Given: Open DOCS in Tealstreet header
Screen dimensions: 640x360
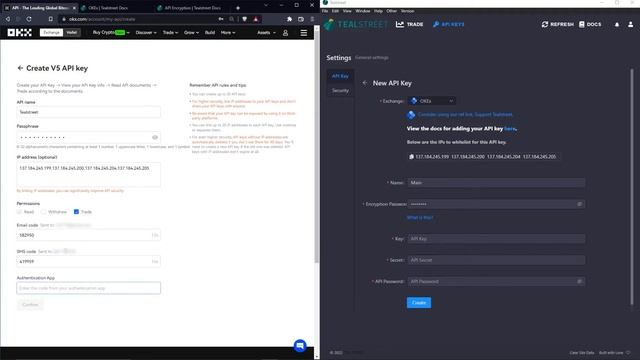Looking at the screenshot, I should coord(590,24).
